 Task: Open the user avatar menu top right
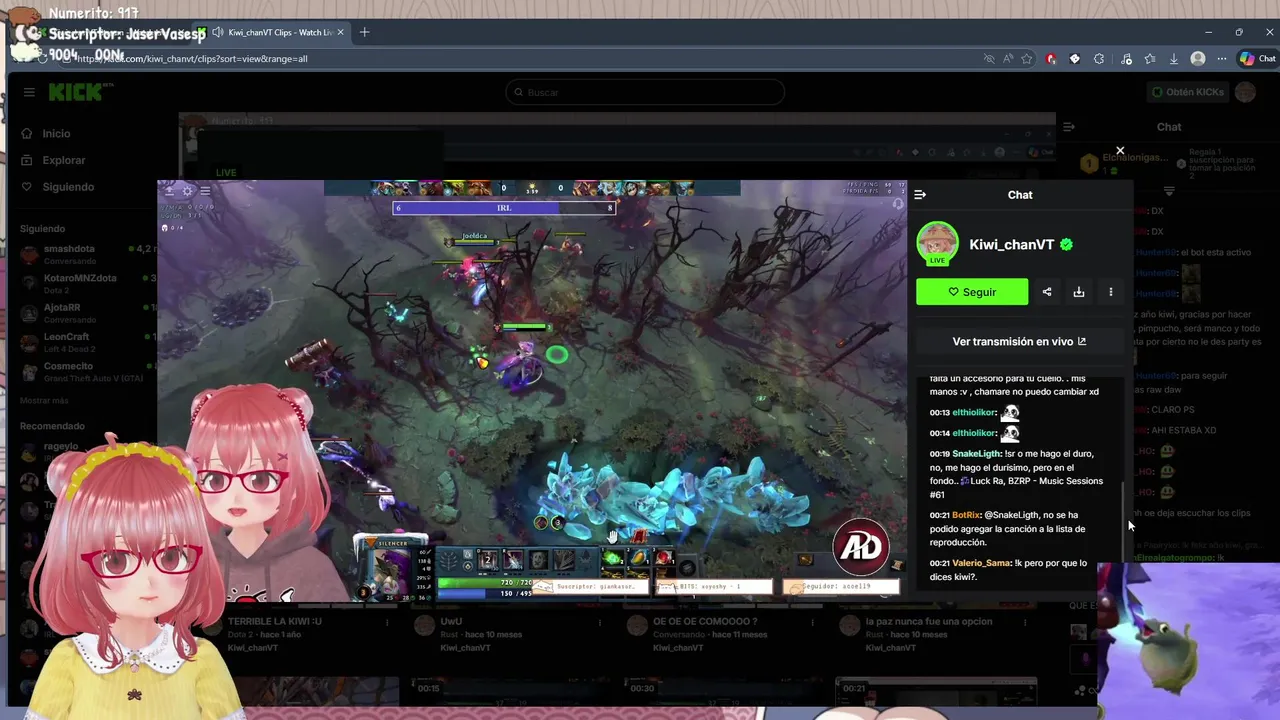coord(1245,92)
